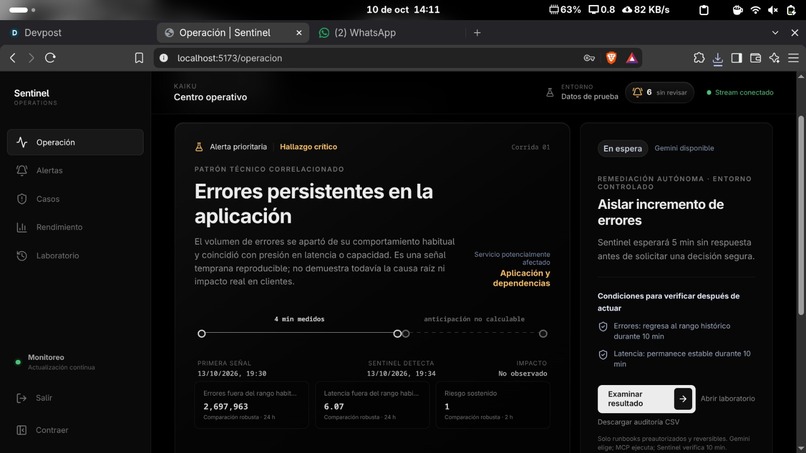Screen dimensions: 806x453
Task: Click the flask icon beside Datos de prueba
Action: tap(549, 93)
